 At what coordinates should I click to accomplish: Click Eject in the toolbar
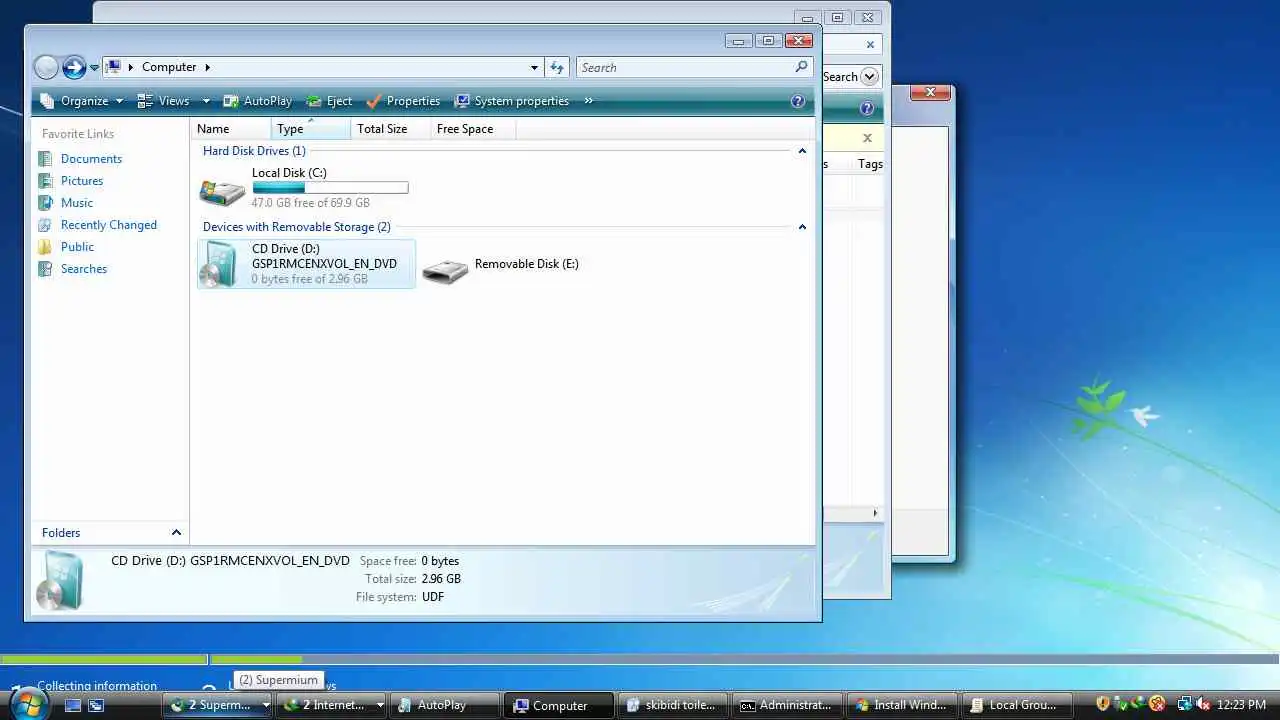click(x=329, y=101)
